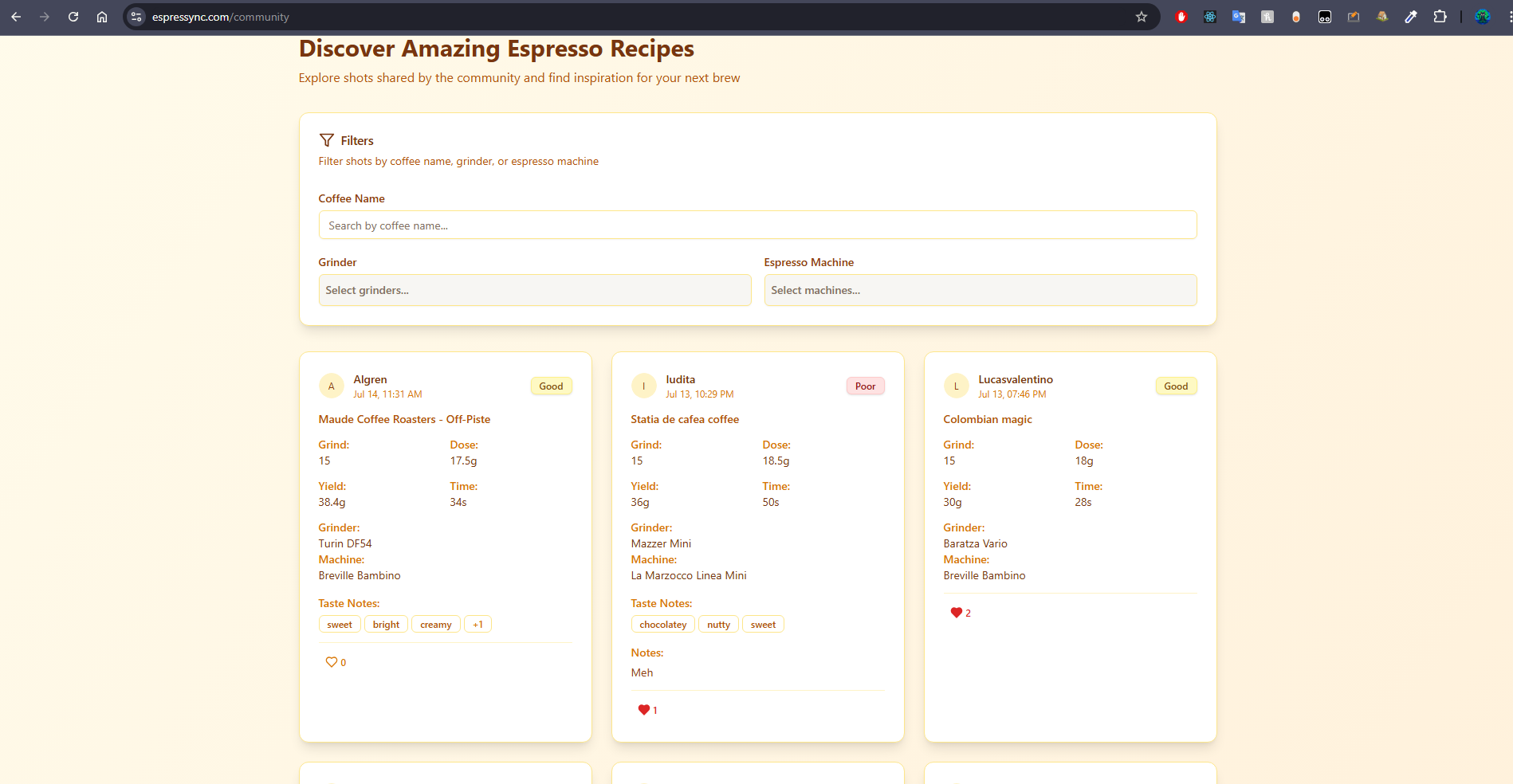Click Discover Amazing Espresso Recipes heading
1513x784 pixels.
[x=497, y=49]
